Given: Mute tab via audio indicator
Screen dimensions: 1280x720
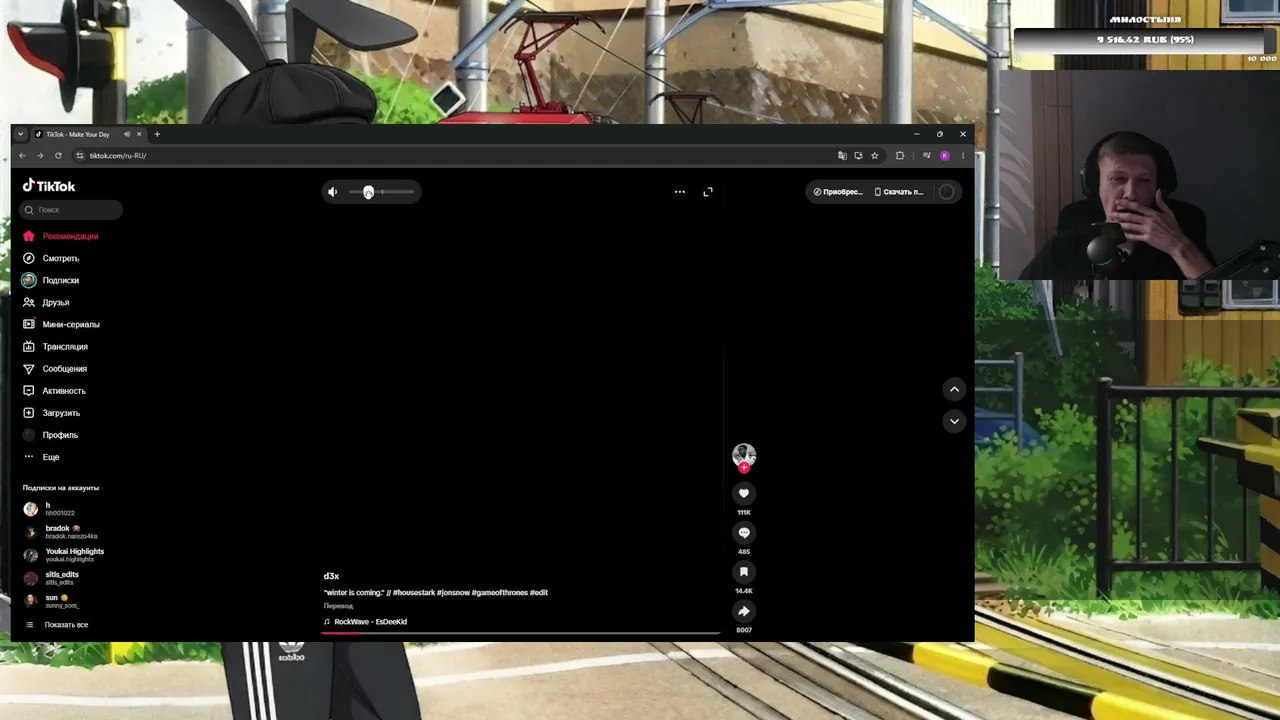Looking at the screenshot, I should 127,134.
